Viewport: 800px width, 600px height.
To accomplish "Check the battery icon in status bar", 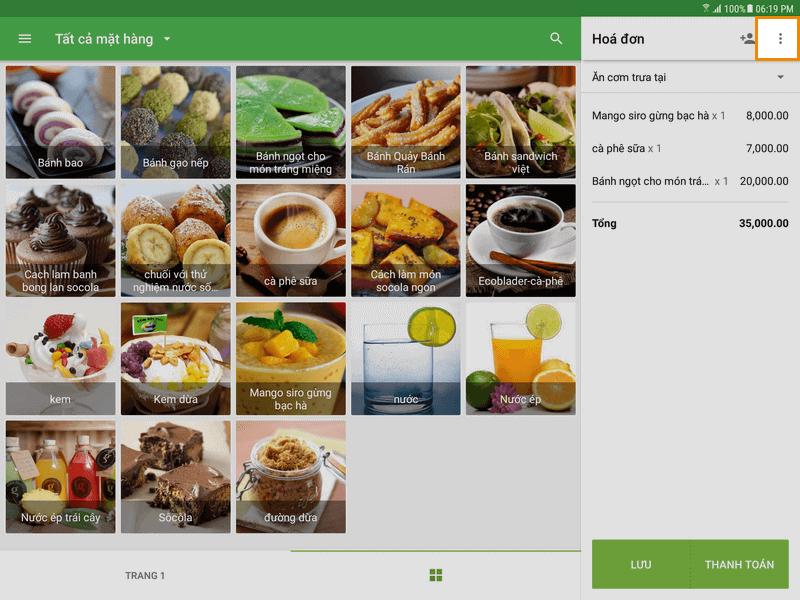I will (x=749, y=8).
